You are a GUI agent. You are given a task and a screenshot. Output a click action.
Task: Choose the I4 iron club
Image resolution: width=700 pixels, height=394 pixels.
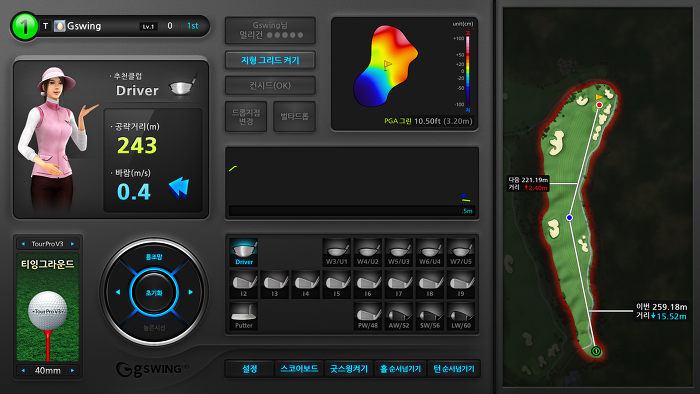pyautogui.click(x=306, y=284)
